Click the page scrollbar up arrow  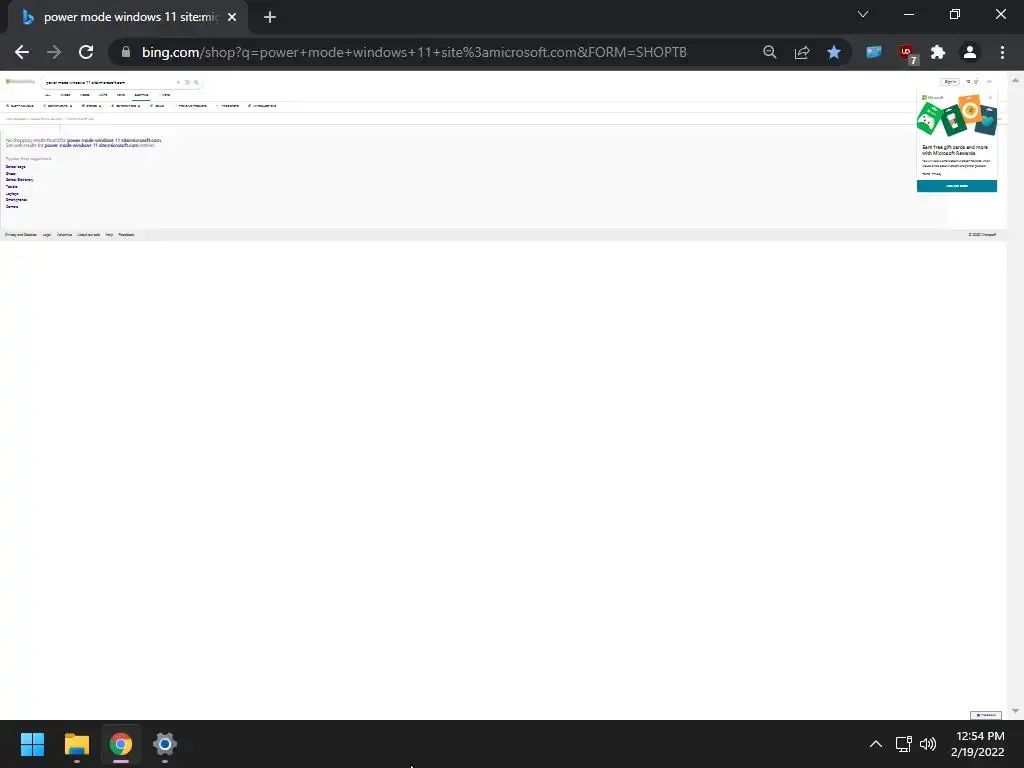(x=1015, y=80)
